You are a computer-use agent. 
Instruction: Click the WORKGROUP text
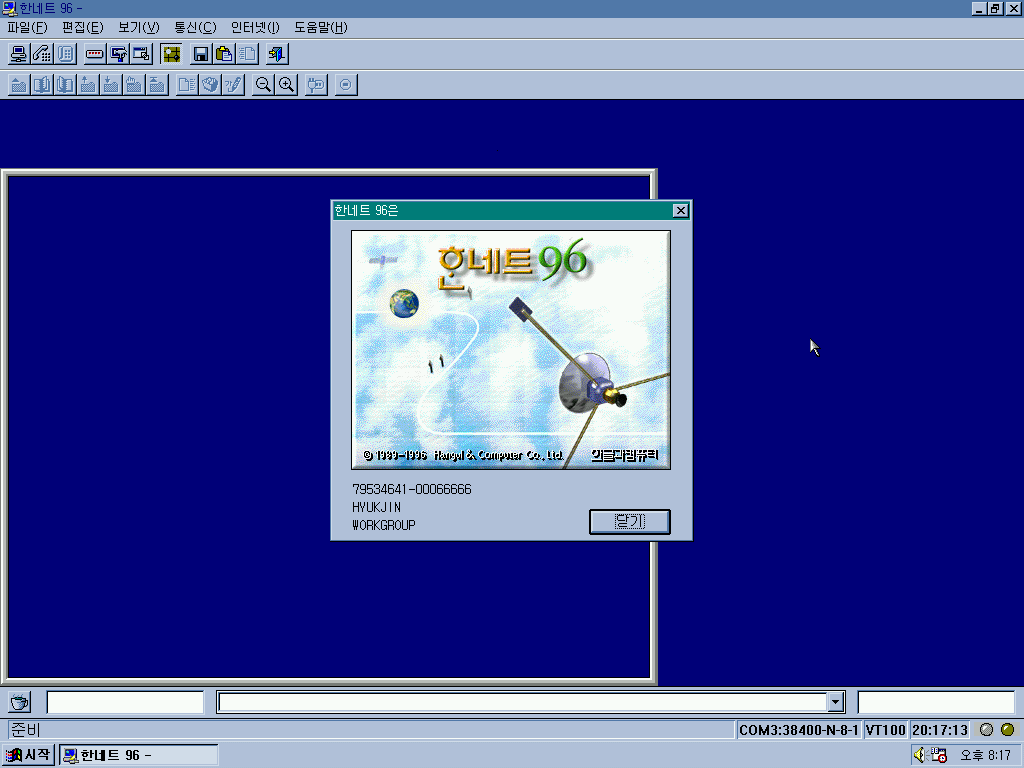(x=383, y=525)
